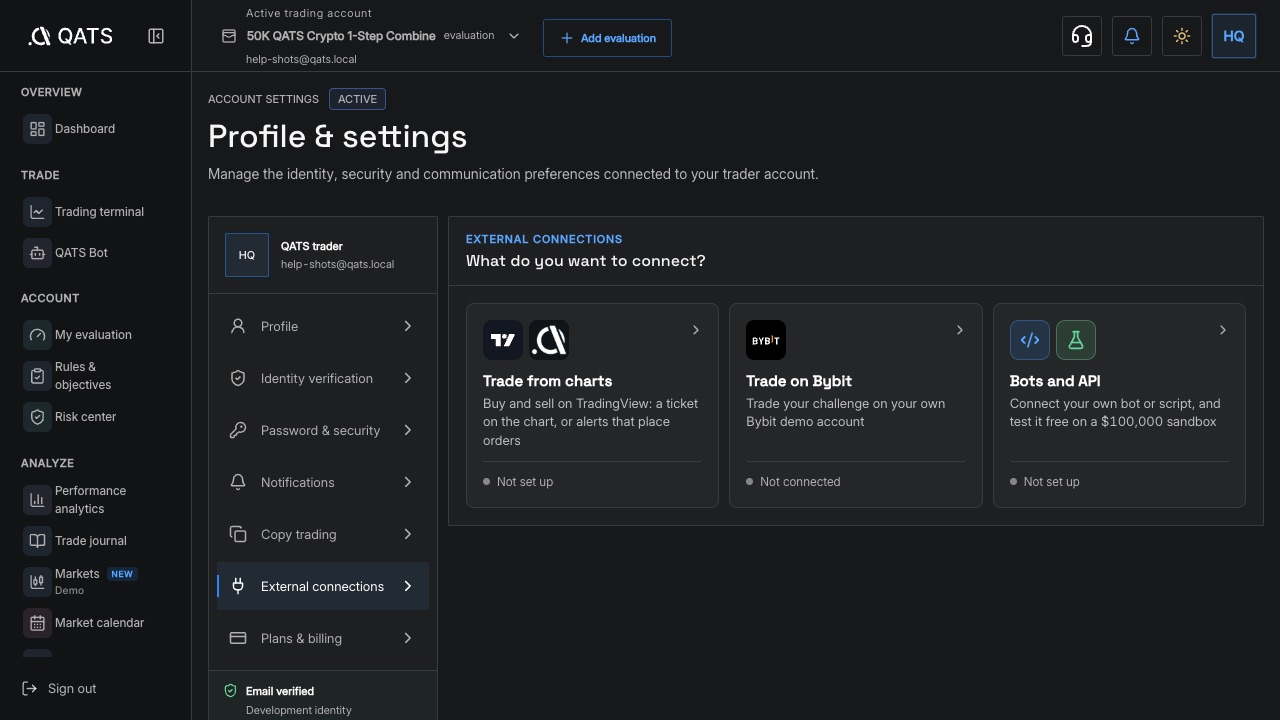The image size is (1280, 720).
Task: Open Bots and API title
Action: (1055, 381)
